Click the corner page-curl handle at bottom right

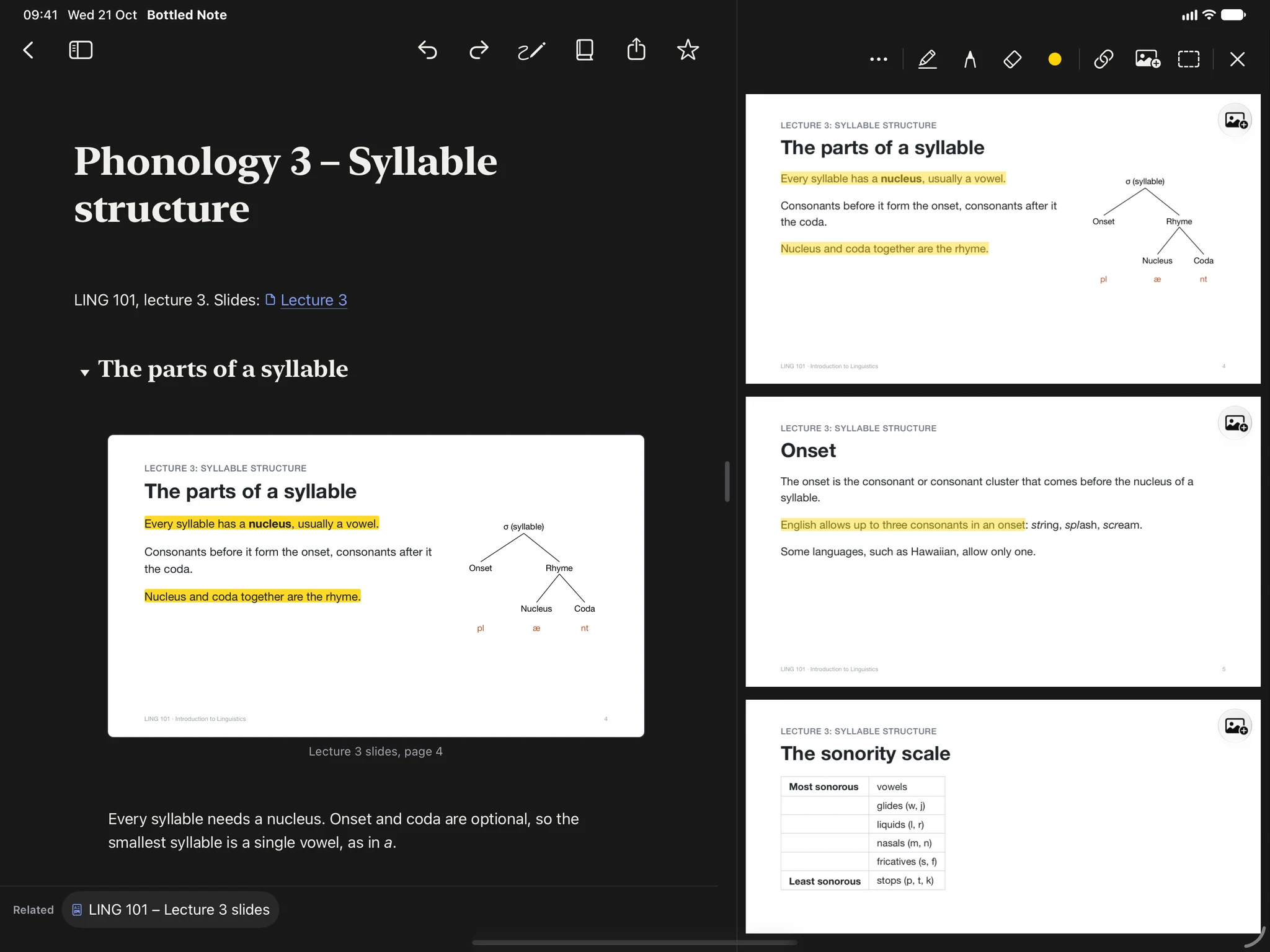1255,938
